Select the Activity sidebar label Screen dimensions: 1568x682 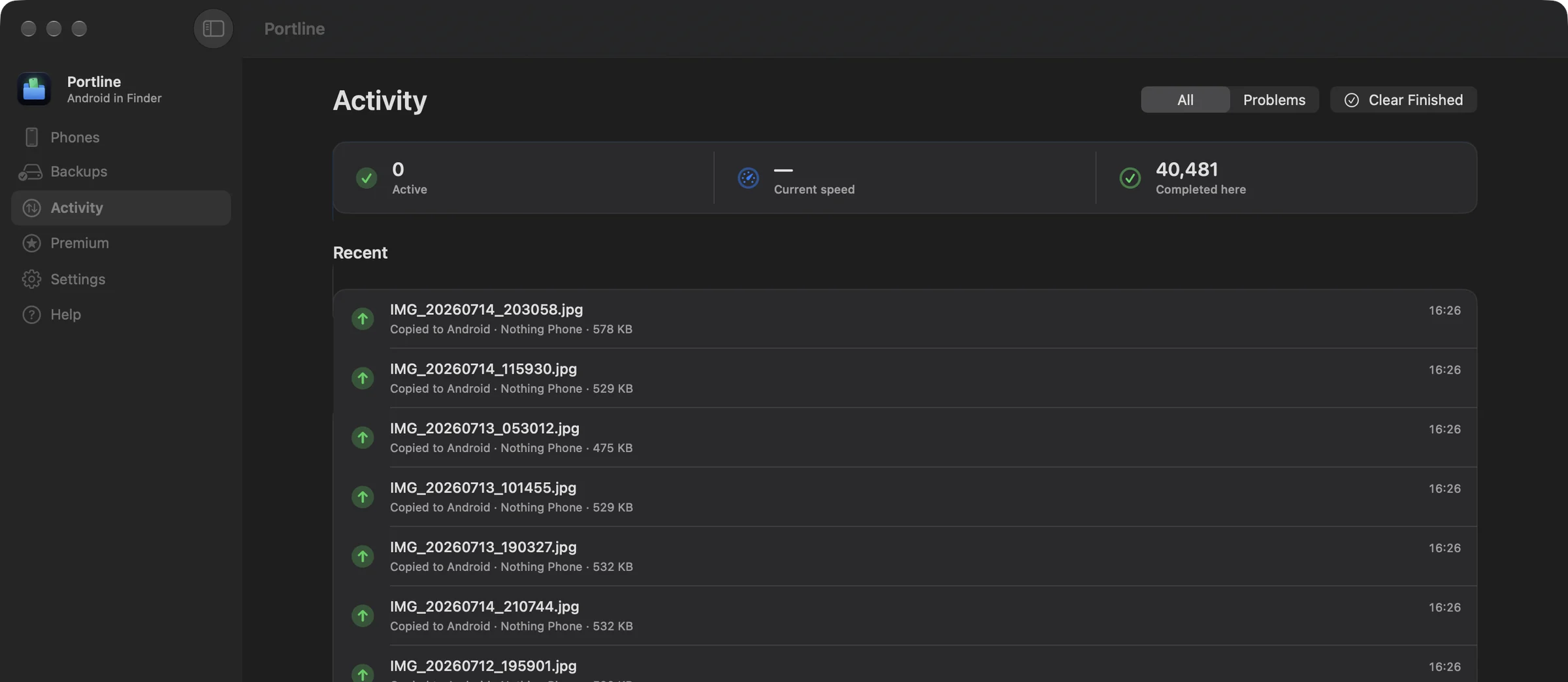click(x=76, y=208)
